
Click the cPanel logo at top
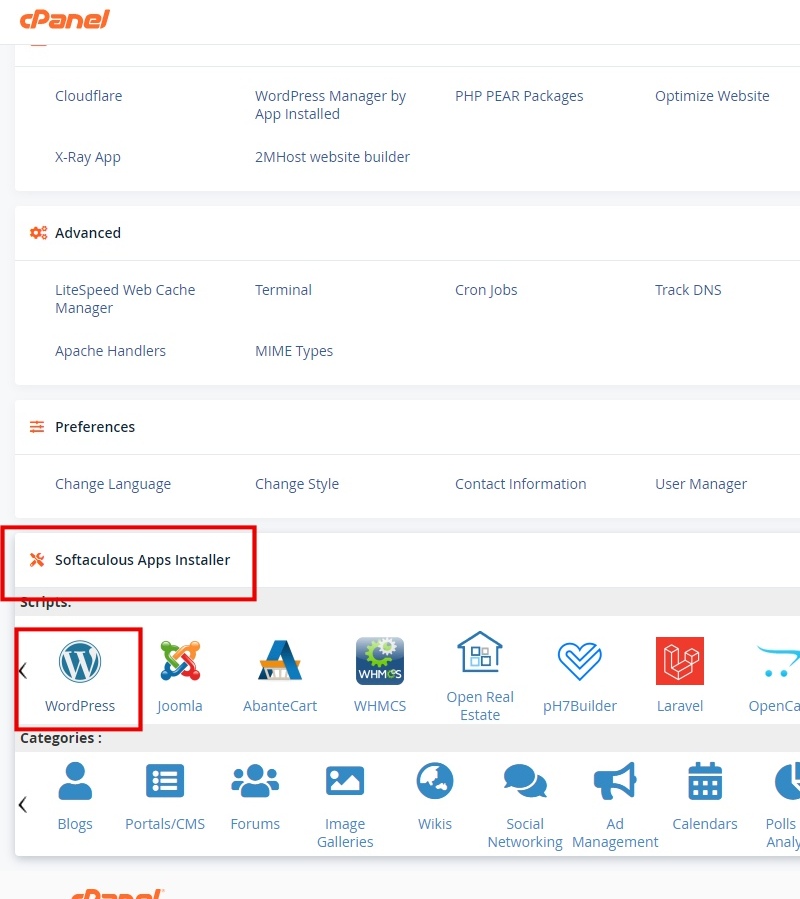click(64, 20)
